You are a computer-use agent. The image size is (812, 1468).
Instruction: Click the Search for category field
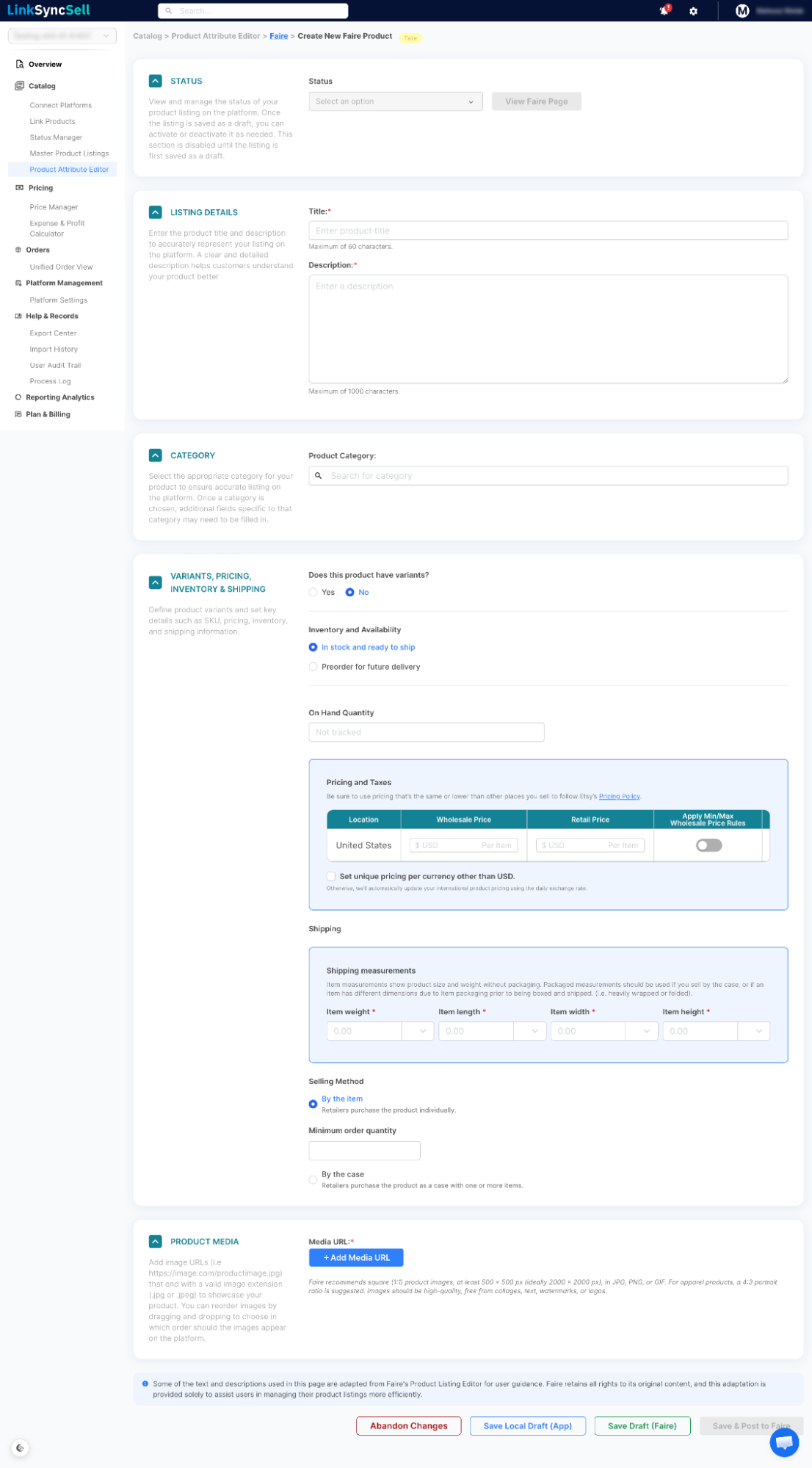548,476
